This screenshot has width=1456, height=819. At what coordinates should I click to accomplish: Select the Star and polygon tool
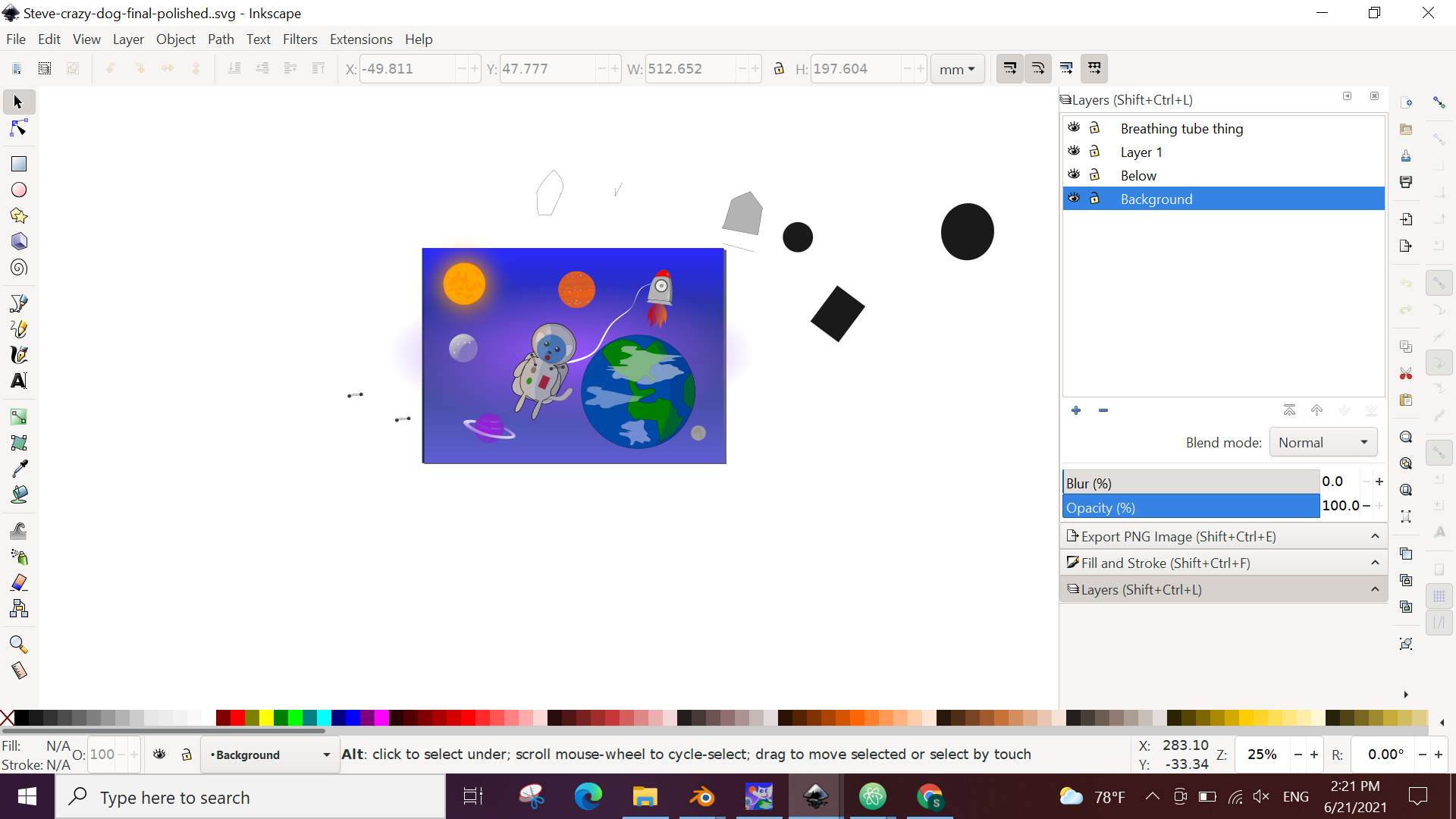point(19,216)
